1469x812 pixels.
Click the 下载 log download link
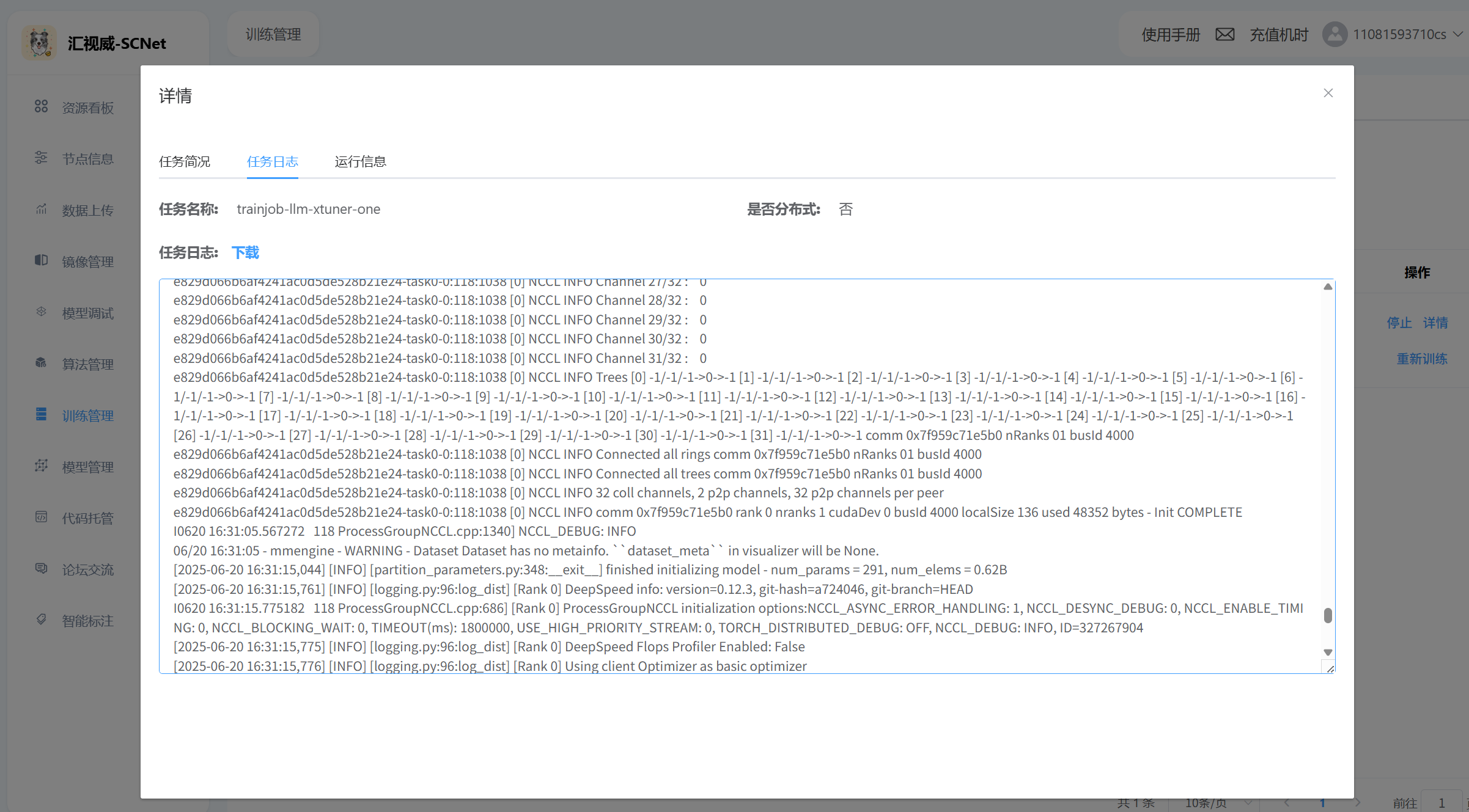[x=245, y=252]
